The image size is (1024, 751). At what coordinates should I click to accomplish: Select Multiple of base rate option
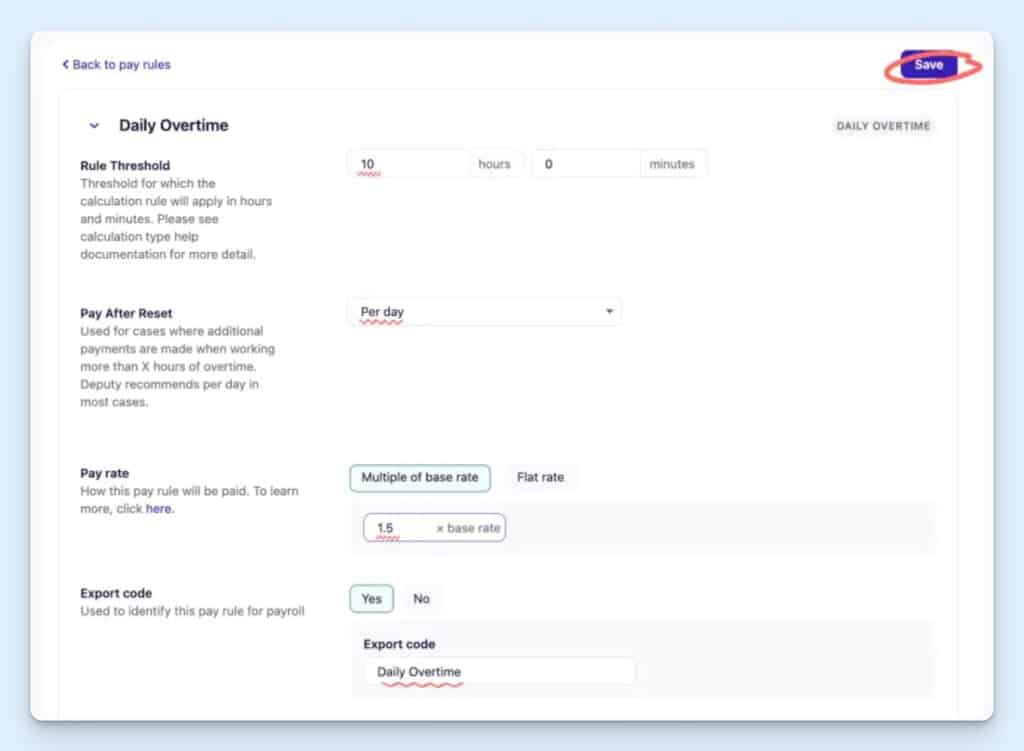coord(420,478)
